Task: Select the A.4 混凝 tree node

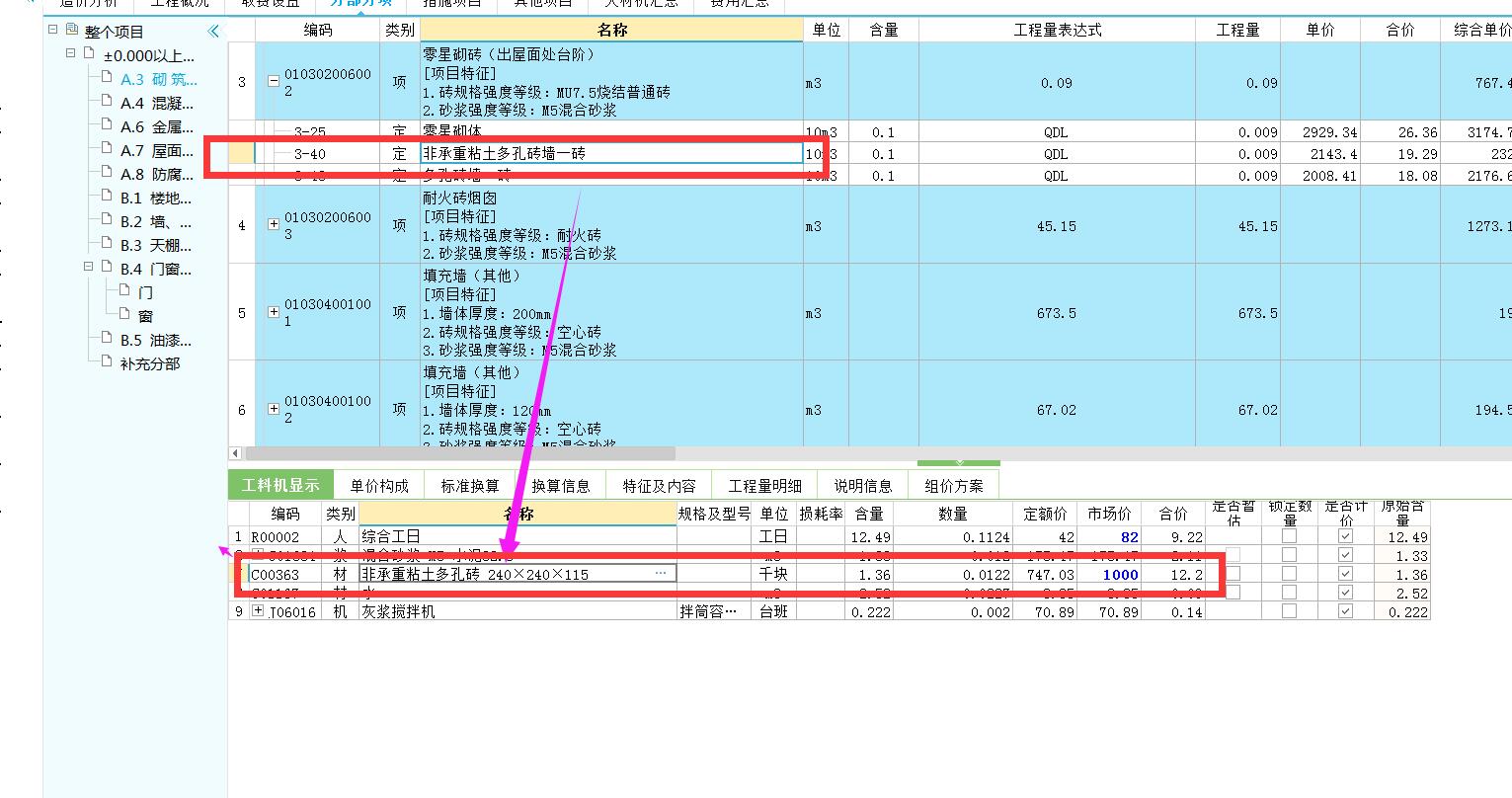Action: [x=156, y=103]
